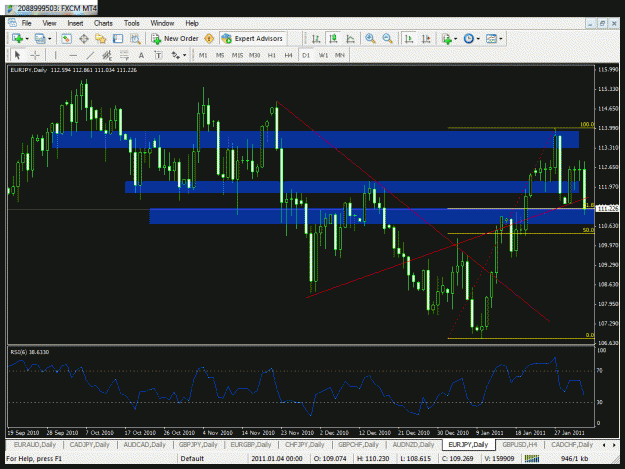Screen dimensions: 625x469
Task: Switch to the GBPUSD,H4 chart tab
Action: pyautogui.click(x=520, y=445)
